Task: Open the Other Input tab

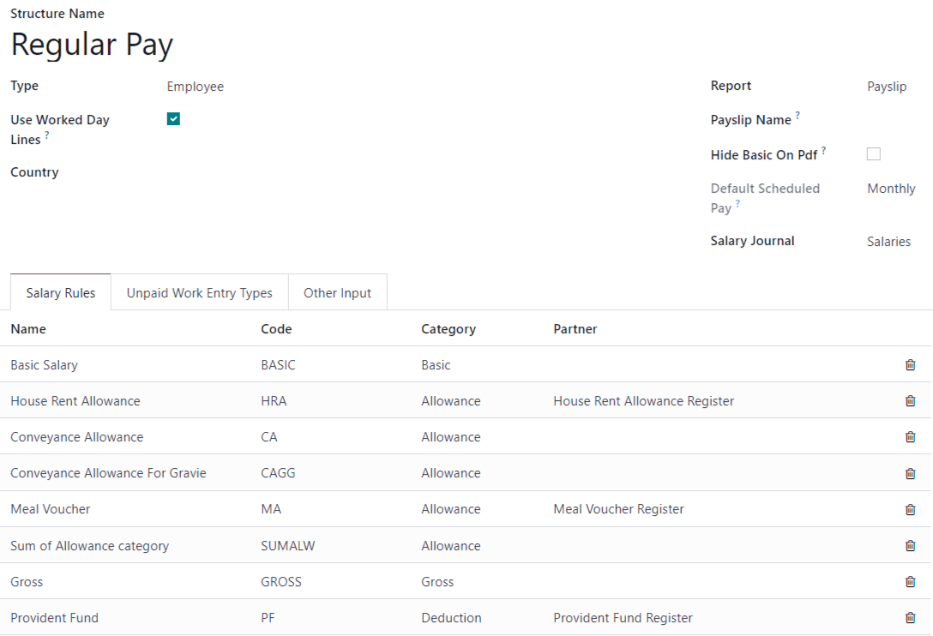Action: point(337,292)
